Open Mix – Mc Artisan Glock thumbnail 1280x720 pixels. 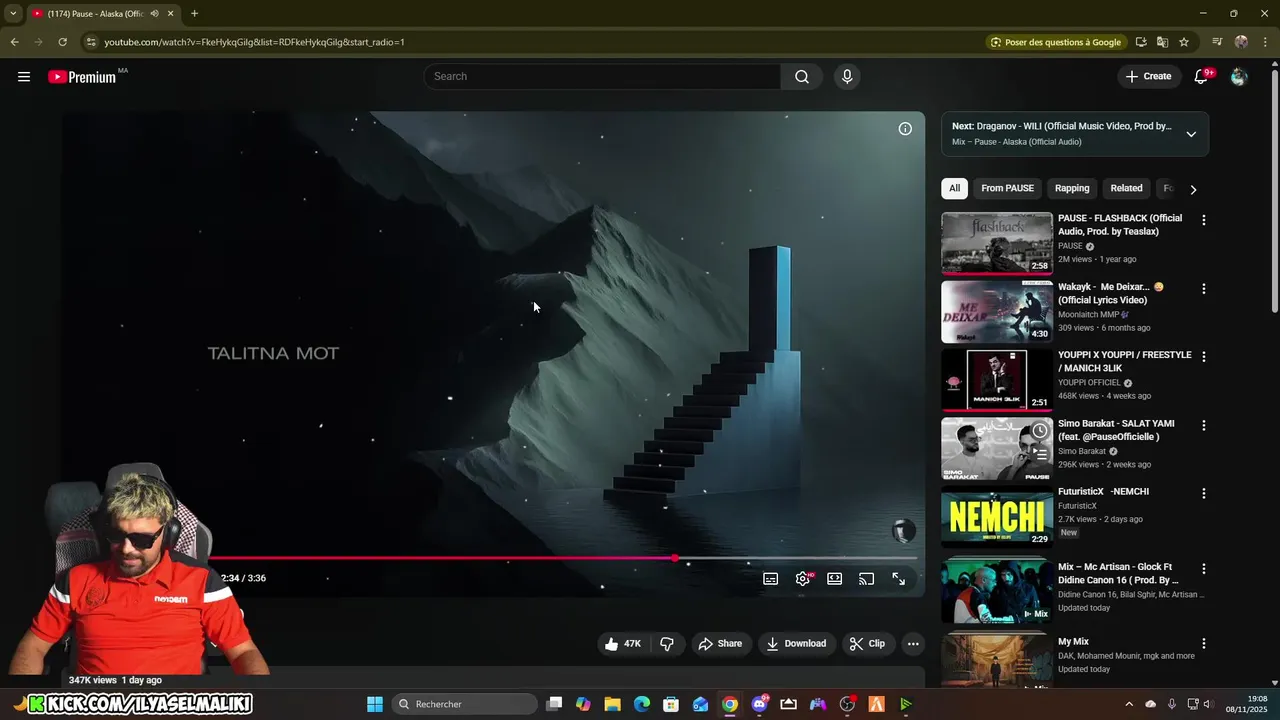(x=997, y=592)
